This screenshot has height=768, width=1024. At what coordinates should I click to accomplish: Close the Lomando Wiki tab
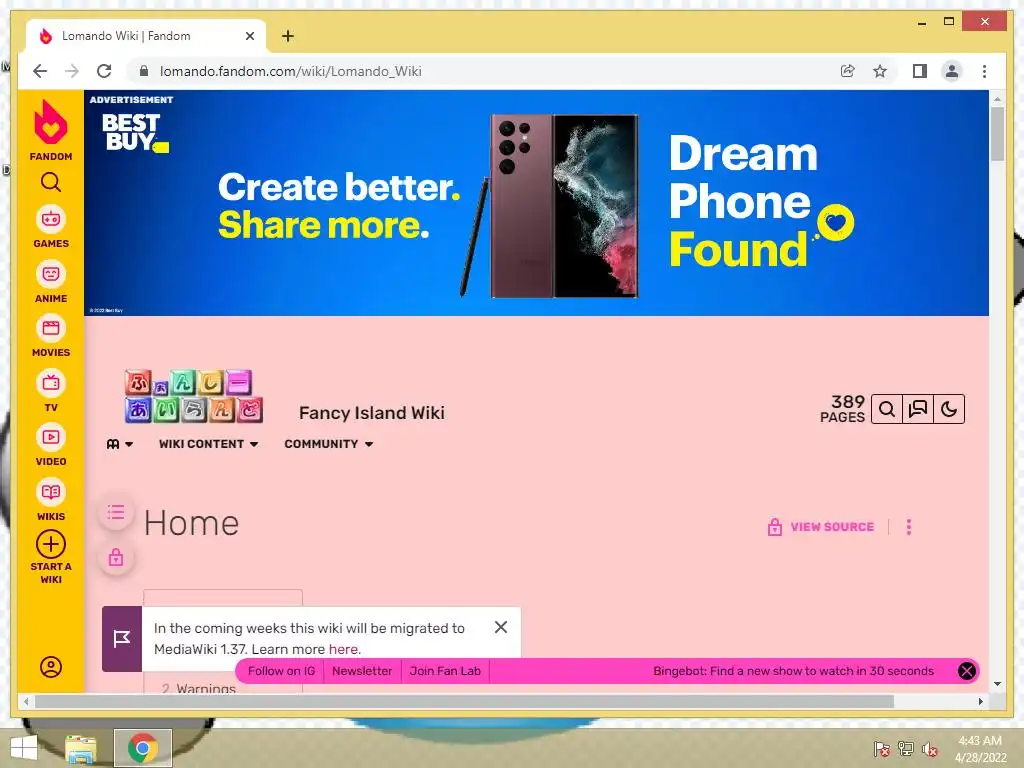(x=249, y=37)
